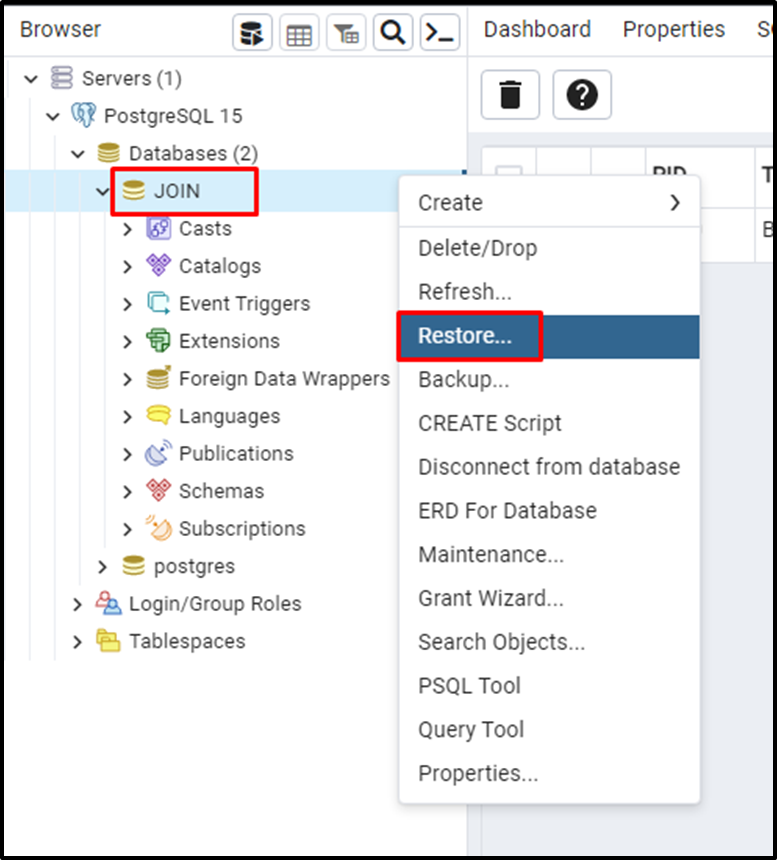This screenshot has height=860, width=777.
Task: Open help using the question mark button
Action: [582, 94]
